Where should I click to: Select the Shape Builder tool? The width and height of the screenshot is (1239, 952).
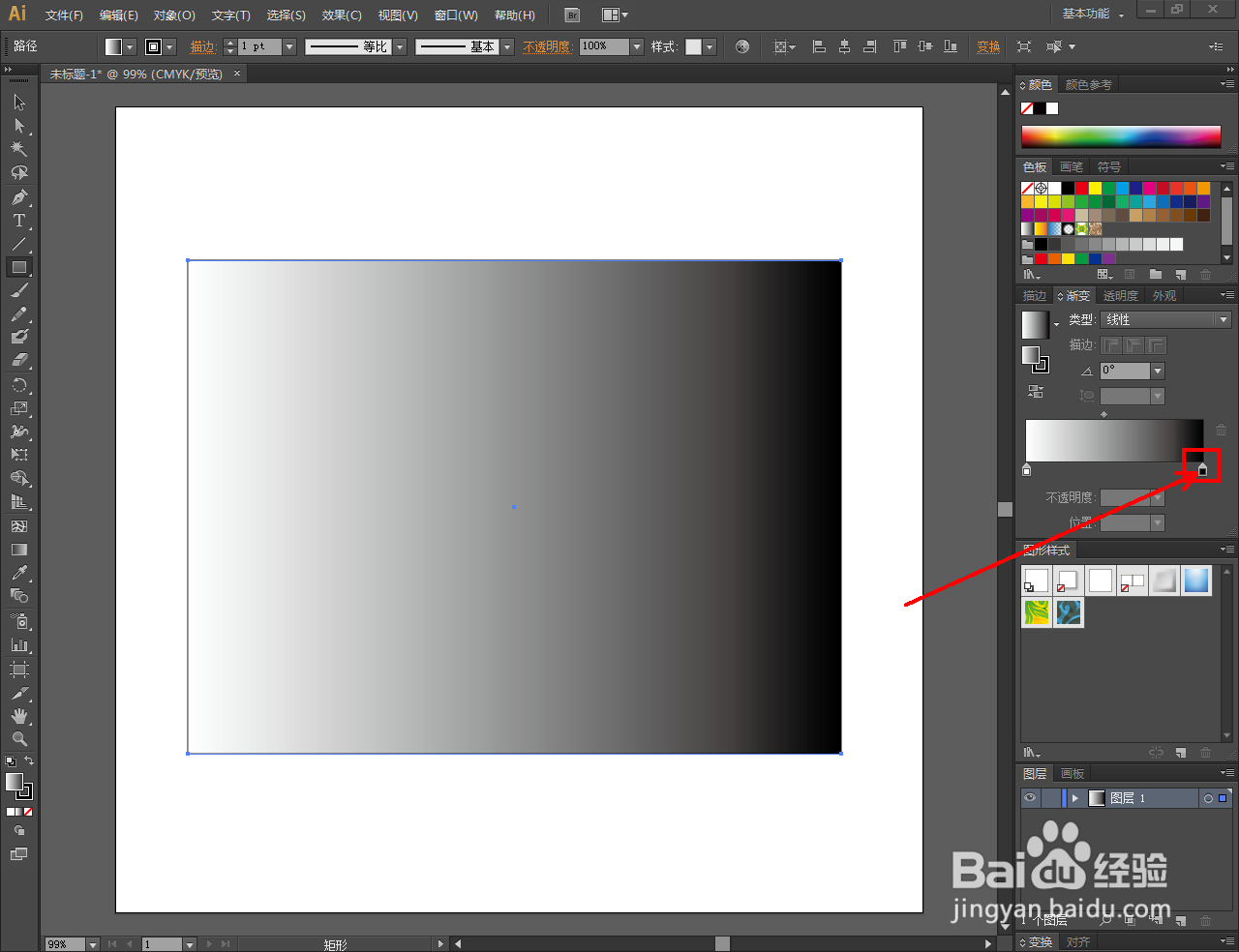[x=18, y=478]
